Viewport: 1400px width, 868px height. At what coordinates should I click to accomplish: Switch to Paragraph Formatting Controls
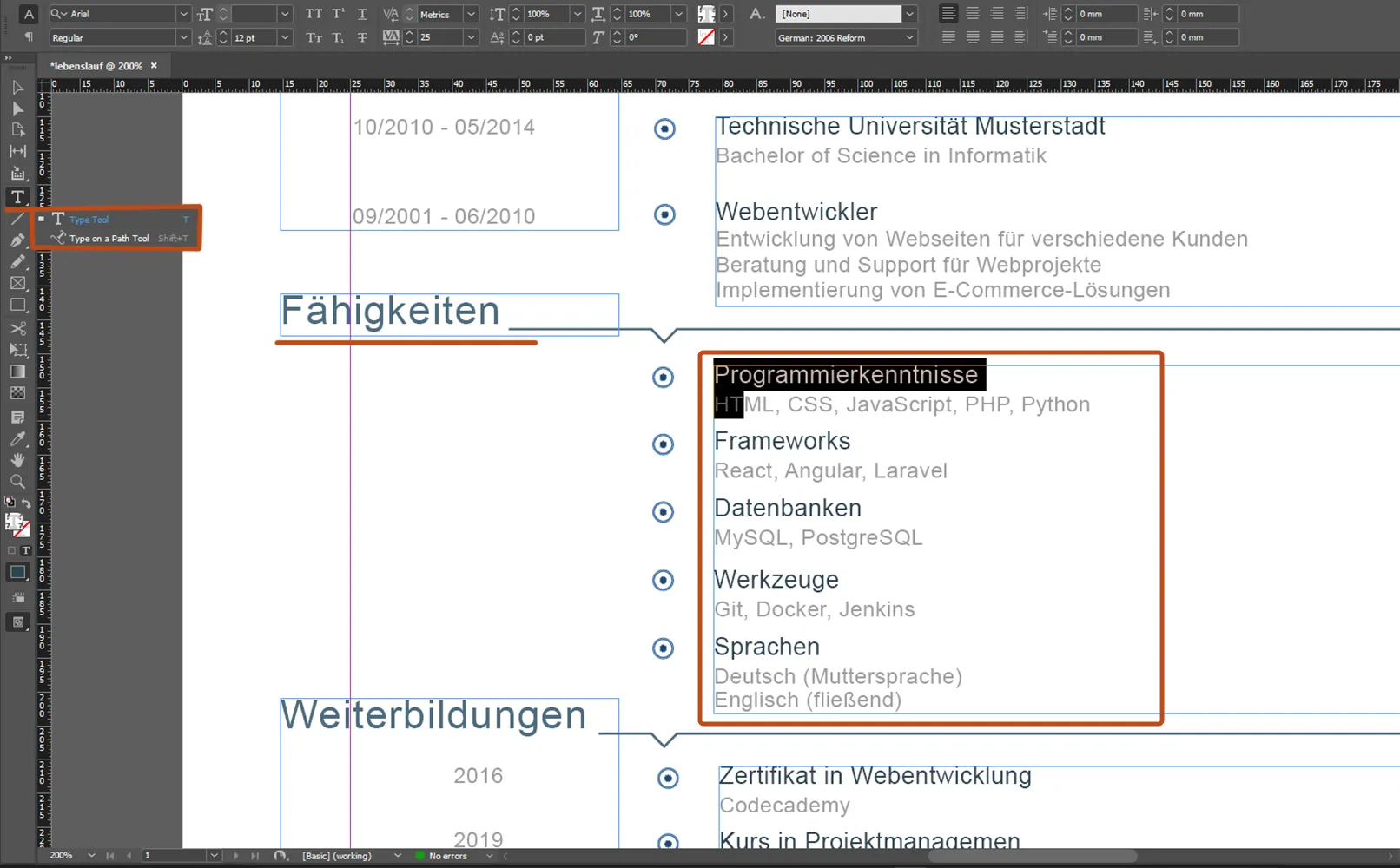28,36
